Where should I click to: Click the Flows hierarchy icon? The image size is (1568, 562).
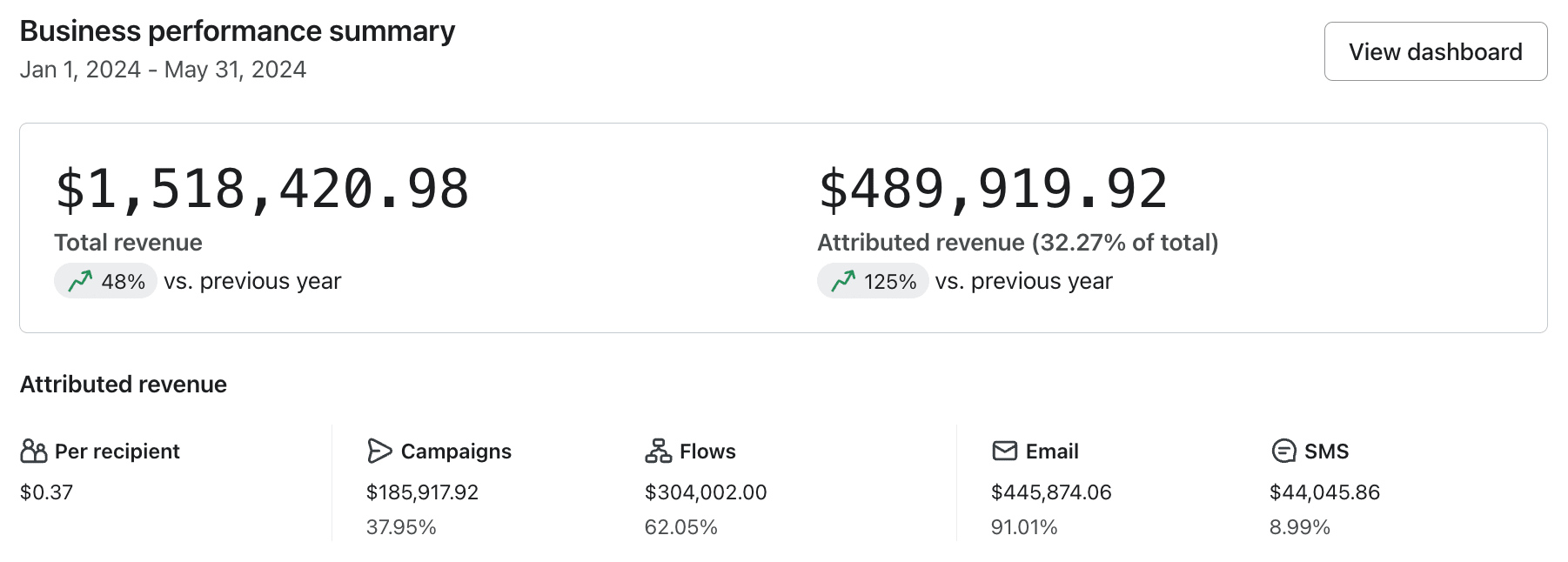coord(659,451)
